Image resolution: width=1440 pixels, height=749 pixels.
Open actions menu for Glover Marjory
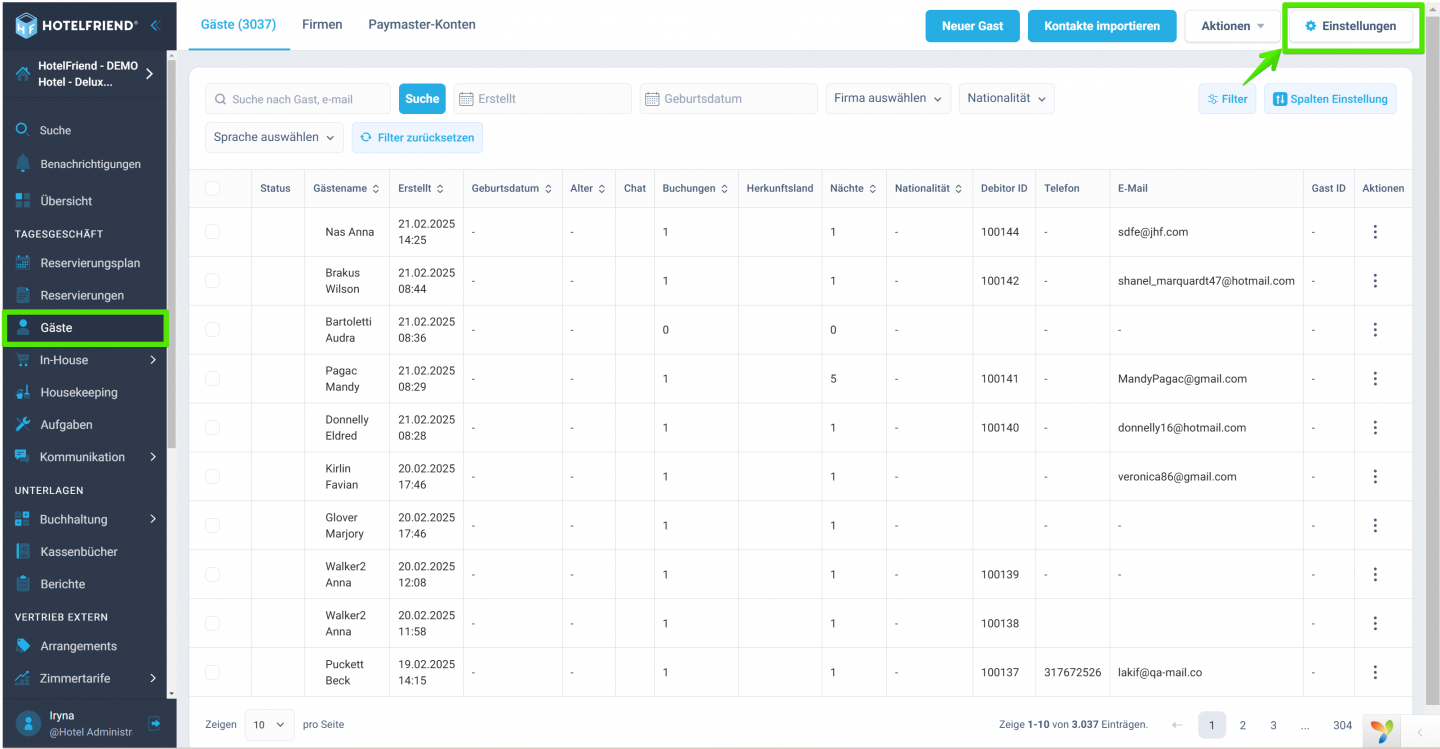[x=1375, y=525]
